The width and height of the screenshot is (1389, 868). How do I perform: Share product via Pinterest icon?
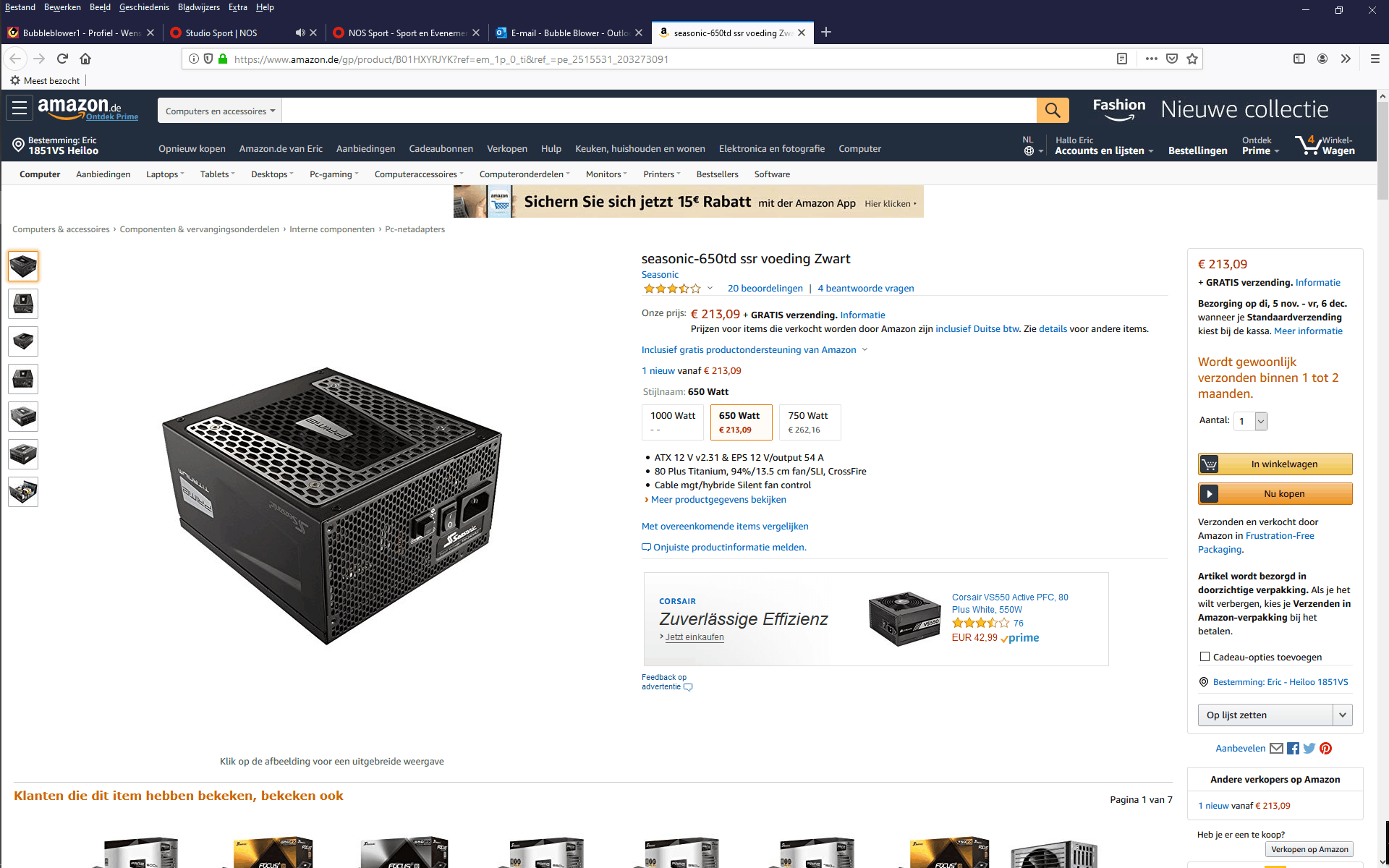(1325, 749)
